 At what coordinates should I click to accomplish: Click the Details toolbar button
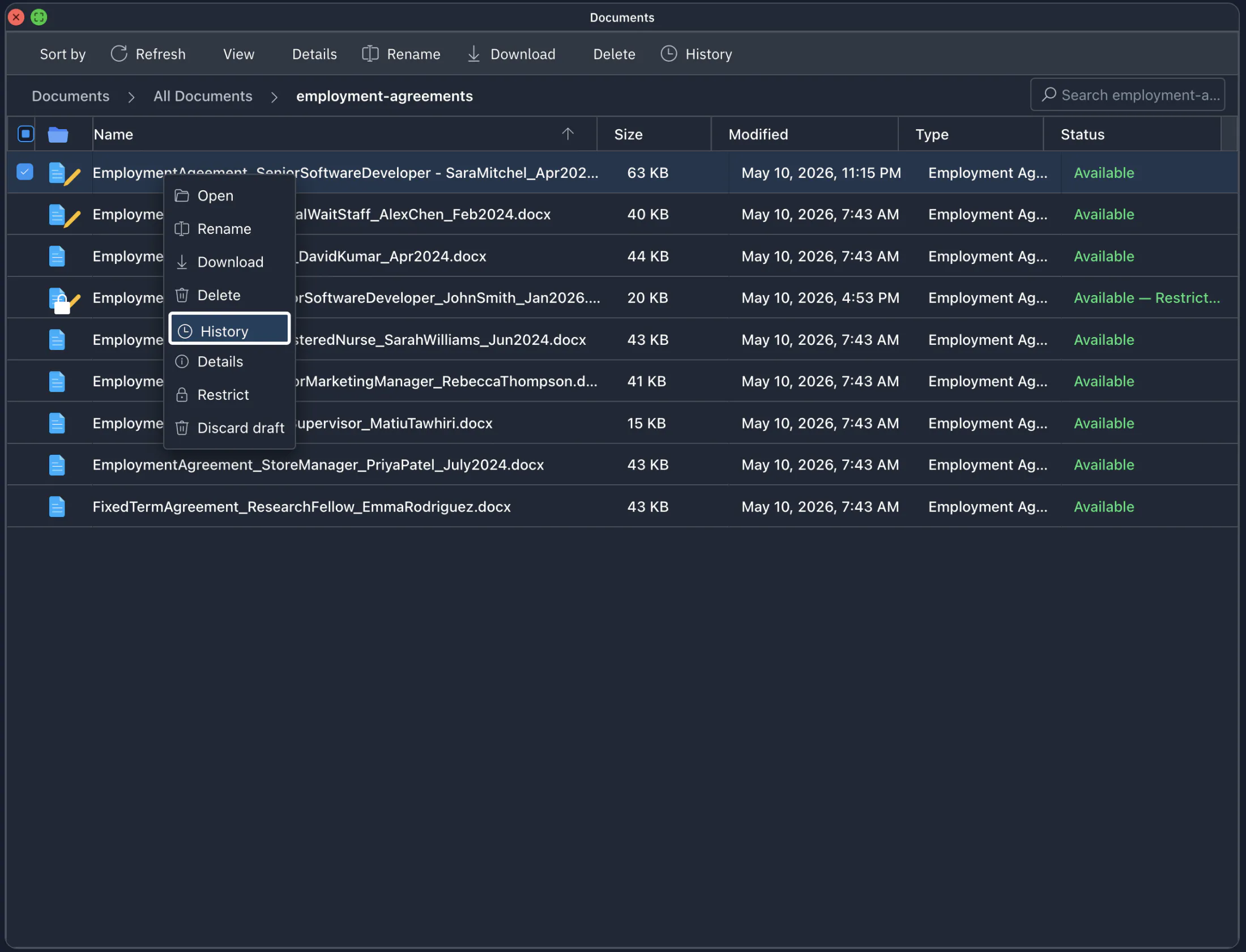(x=314, y=54)
